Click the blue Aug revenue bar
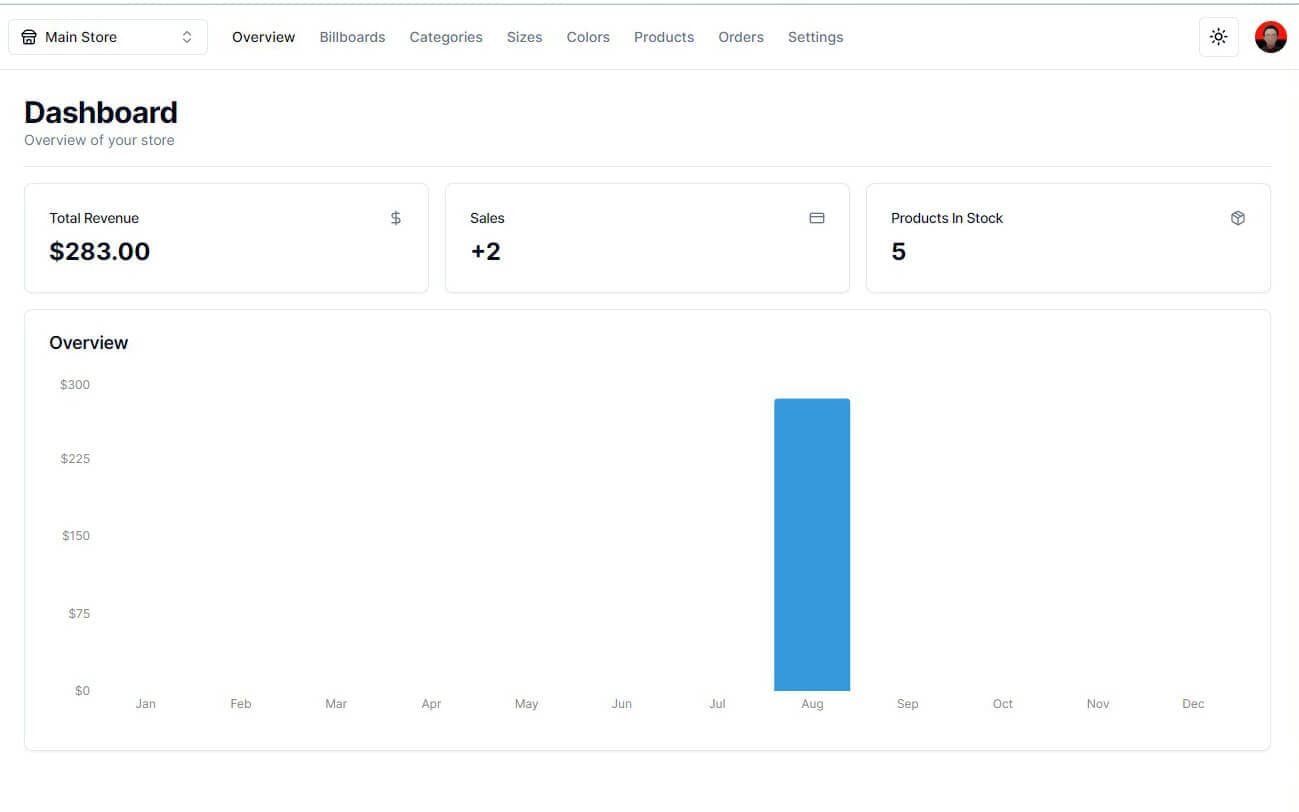This screenshot has width=1299, height=812. (x=812, y=545)
